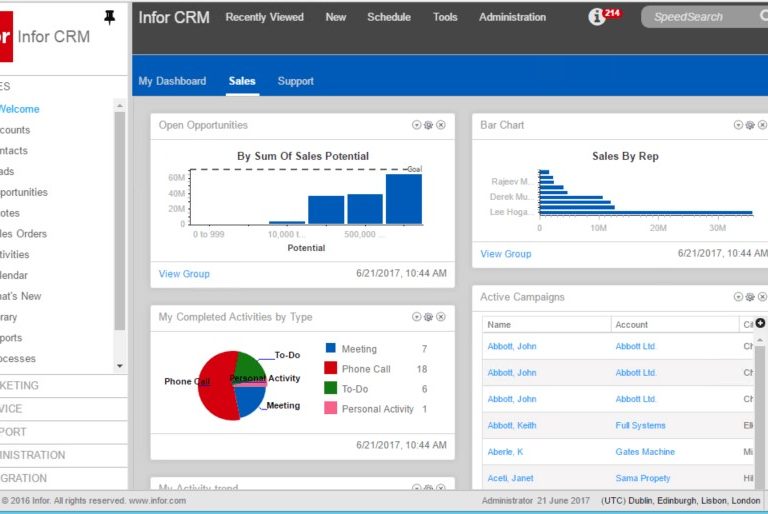Close the Bar Chart widget
This screenshot has height=514, width=768.
[762, 125]
